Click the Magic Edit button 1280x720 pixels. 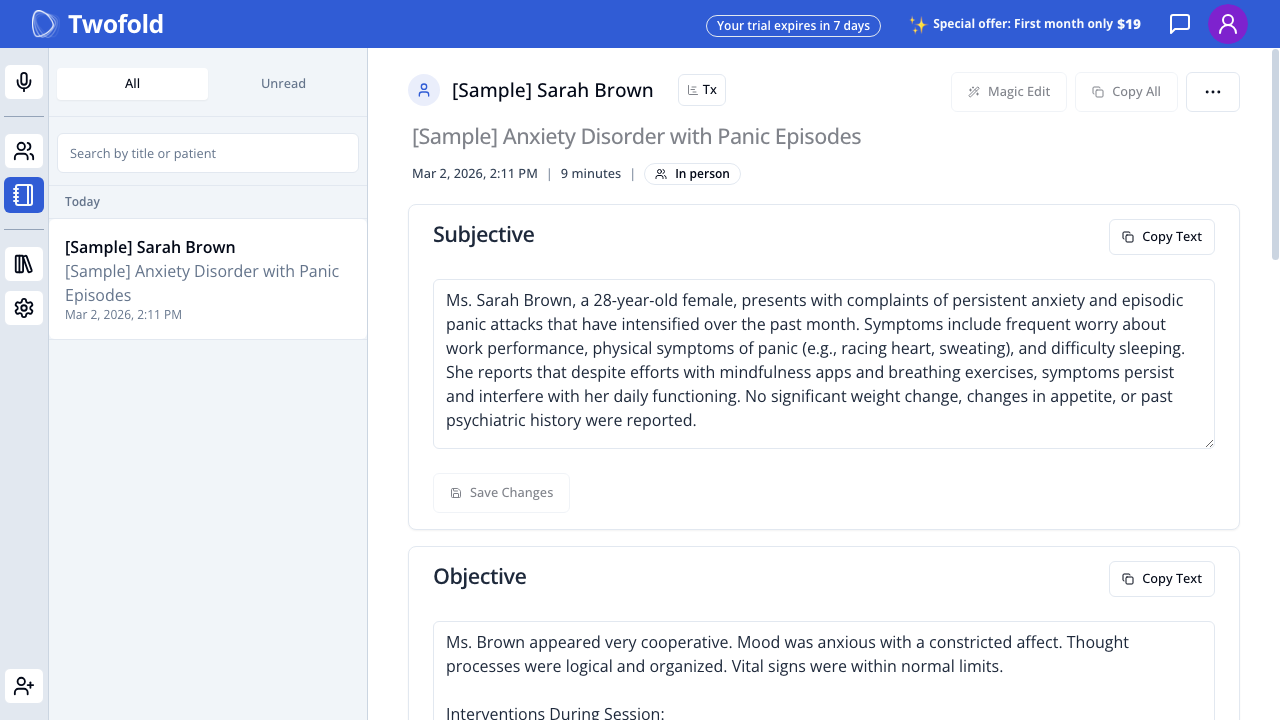(1009, 92)
